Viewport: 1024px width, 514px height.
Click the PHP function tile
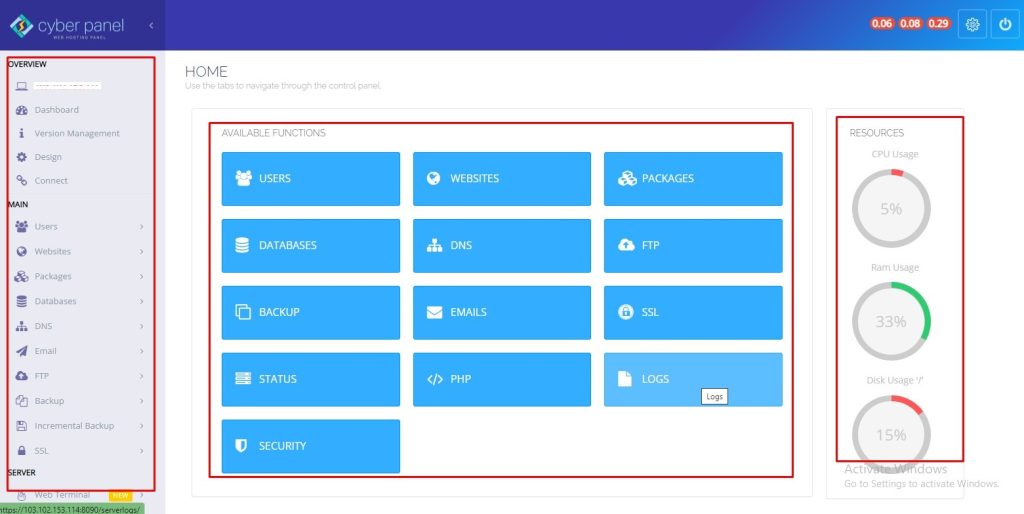(x=501, y=379)
